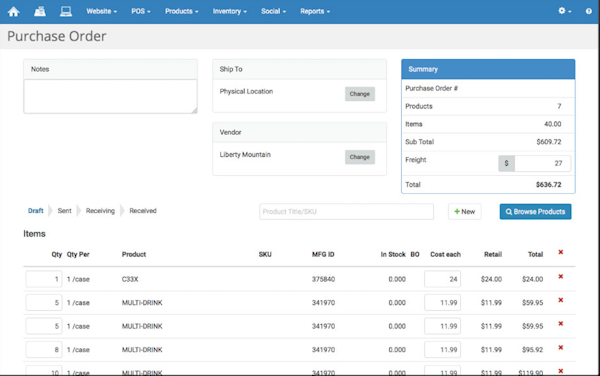Change the Liberty Mountain vendor
The width and height of the screenshot is (600, 376).
(360, 157)
